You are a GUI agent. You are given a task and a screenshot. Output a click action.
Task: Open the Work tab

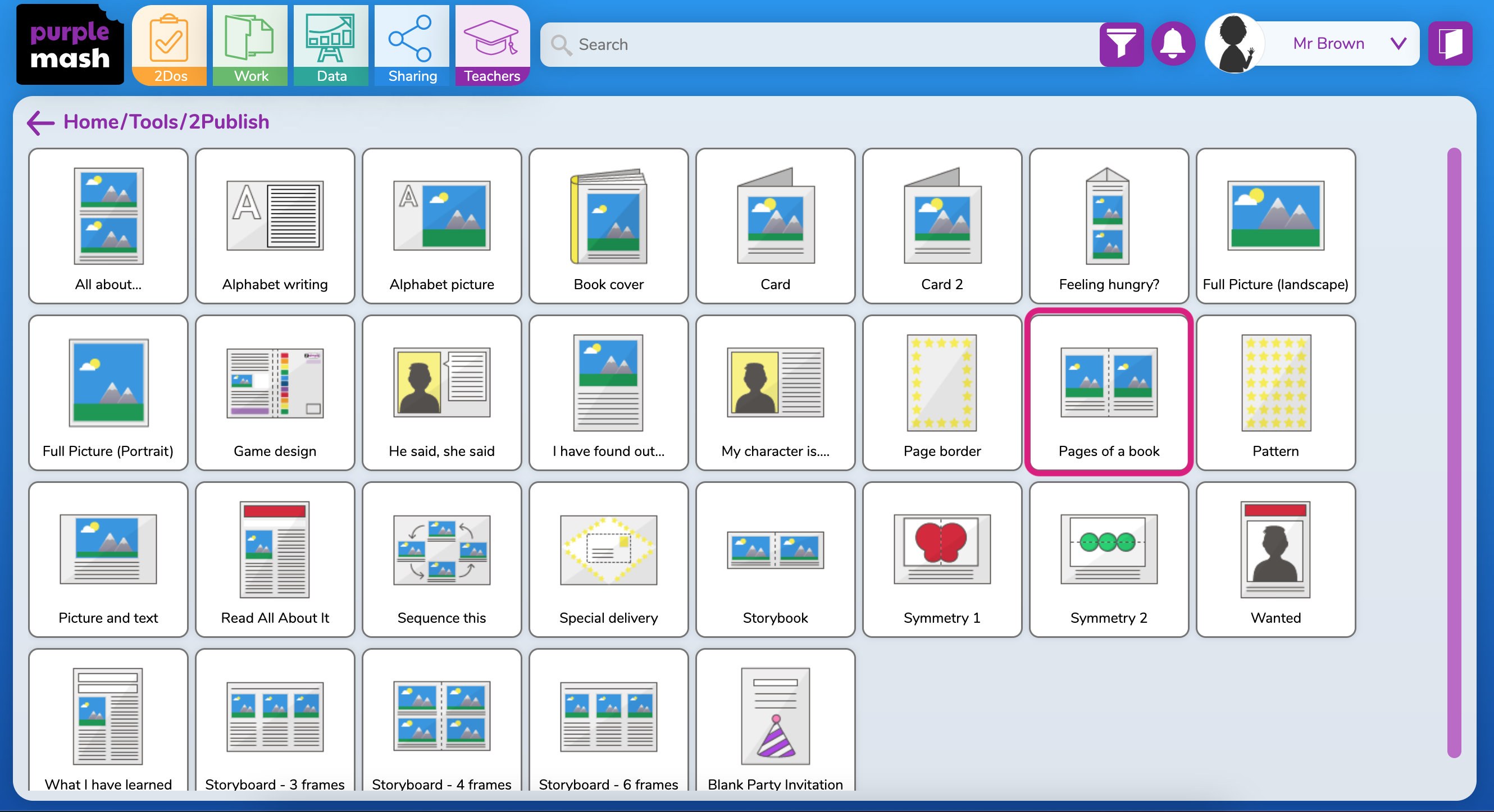pos(250,45)
